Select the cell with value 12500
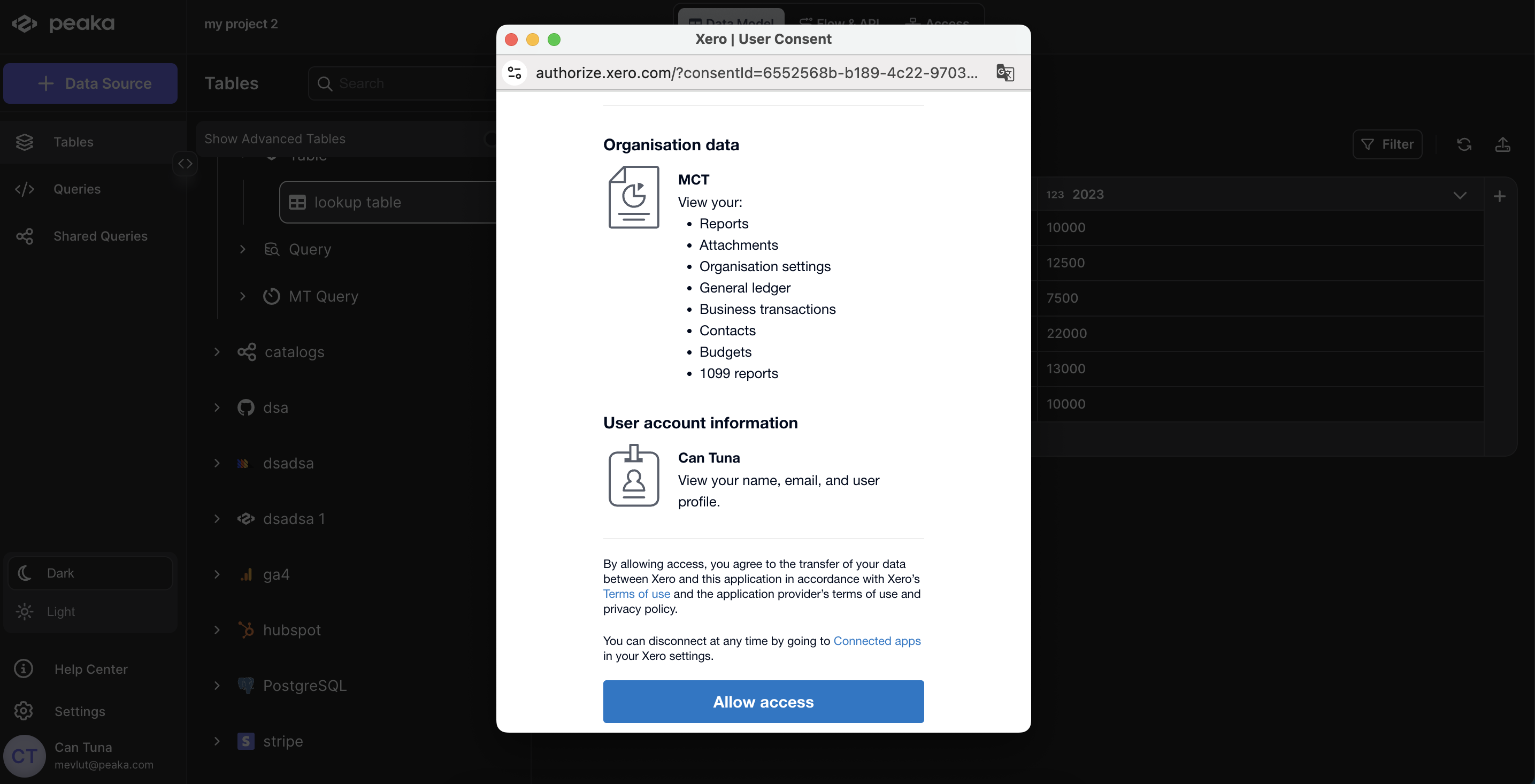Screen dimensions: 1535x784 pyautogui.click(x=1260, y=263)
